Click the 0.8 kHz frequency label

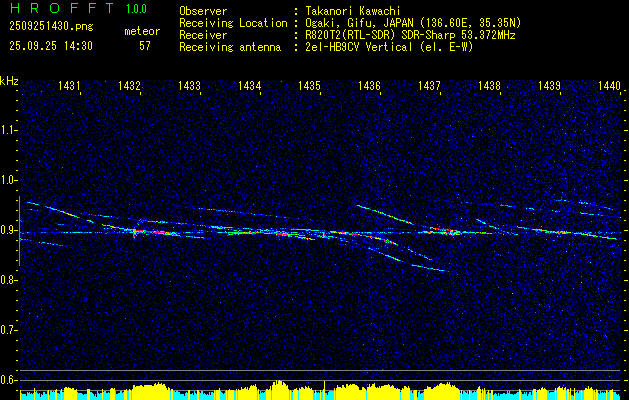7,280
